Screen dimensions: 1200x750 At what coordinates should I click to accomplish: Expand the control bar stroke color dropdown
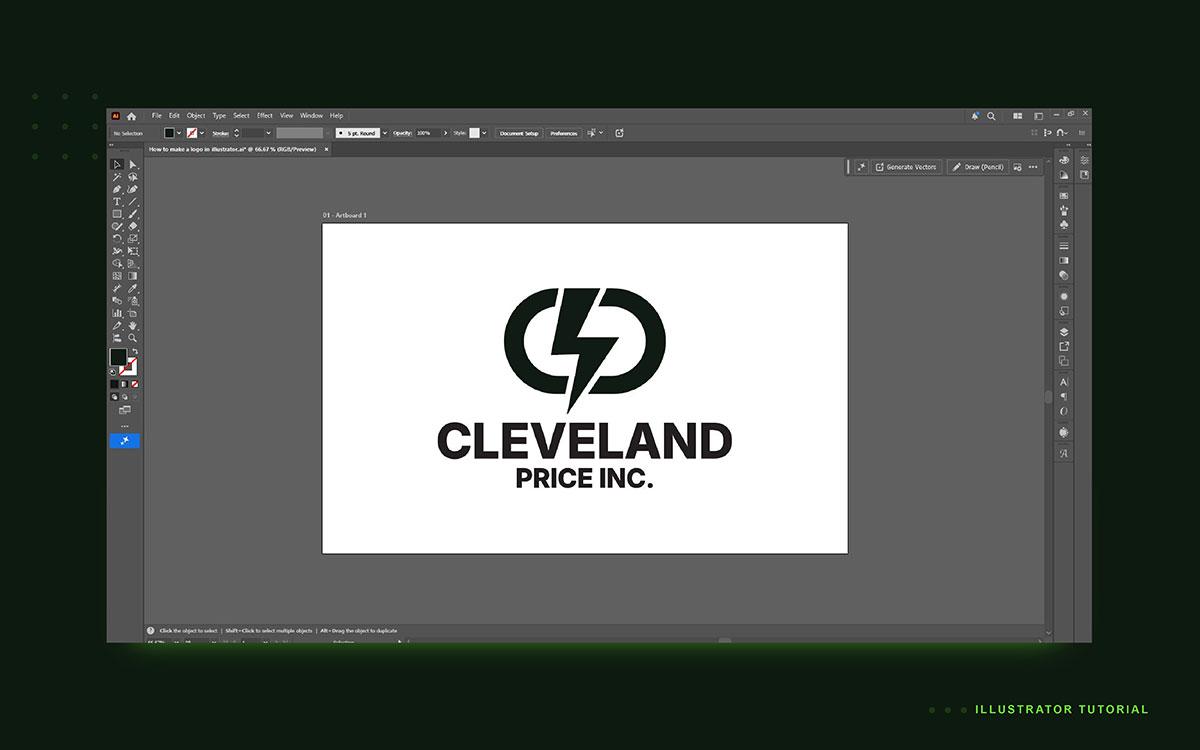click(202, 133)
